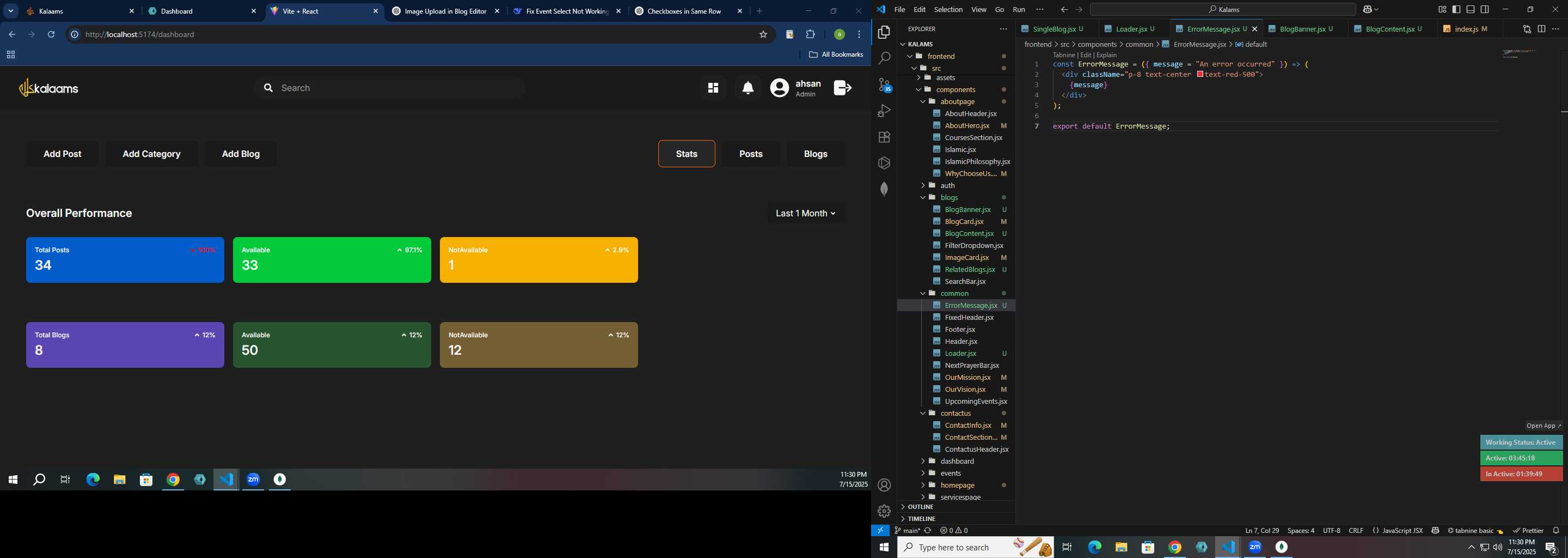The height and width of the screenshot is (558, 1568).
Task: Open File Explorer in Windows taskbar
Action: pos(1121,547)
